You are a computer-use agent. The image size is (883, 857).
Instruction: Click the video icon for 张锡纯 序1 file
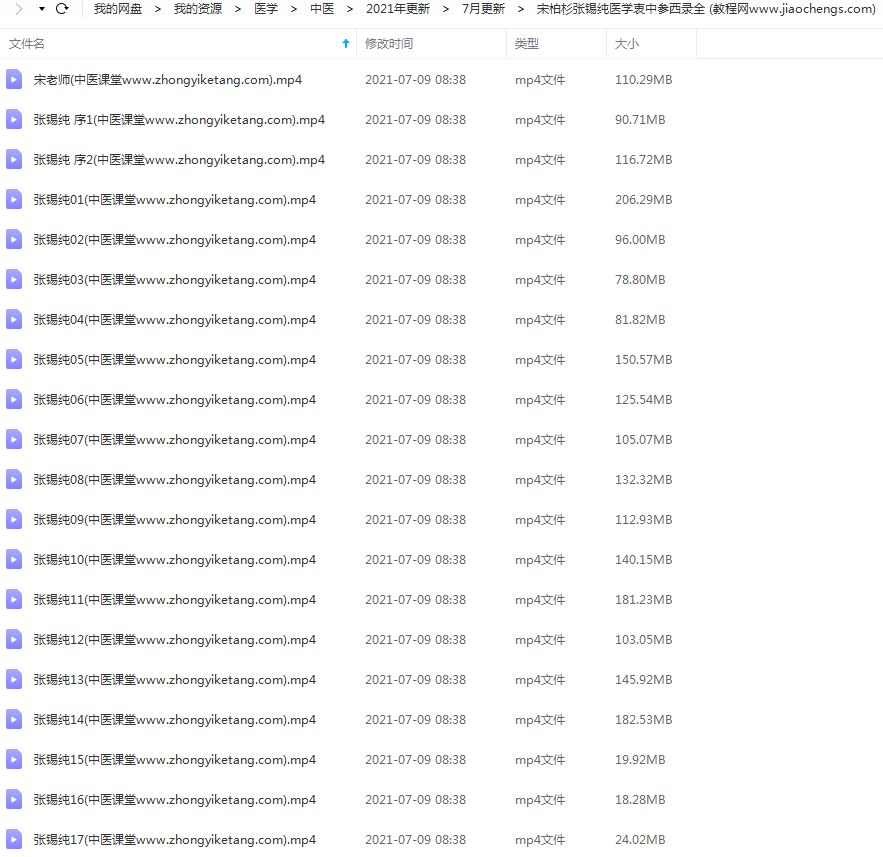[14, 119]
